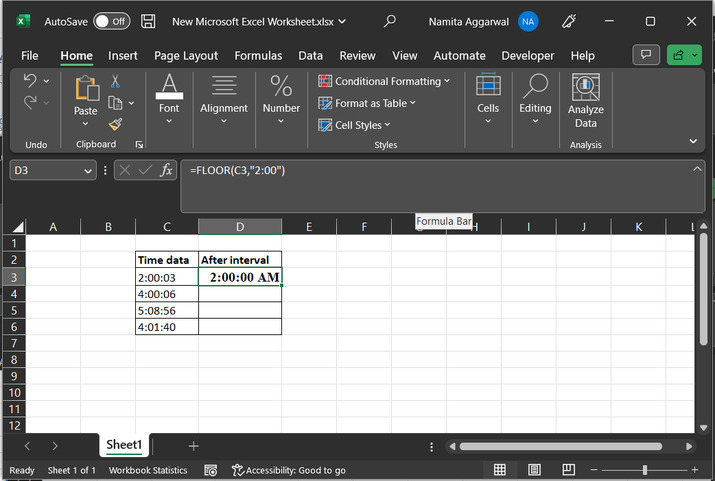
Task: Open Analyze Data tool
Action: click(585, 102)
